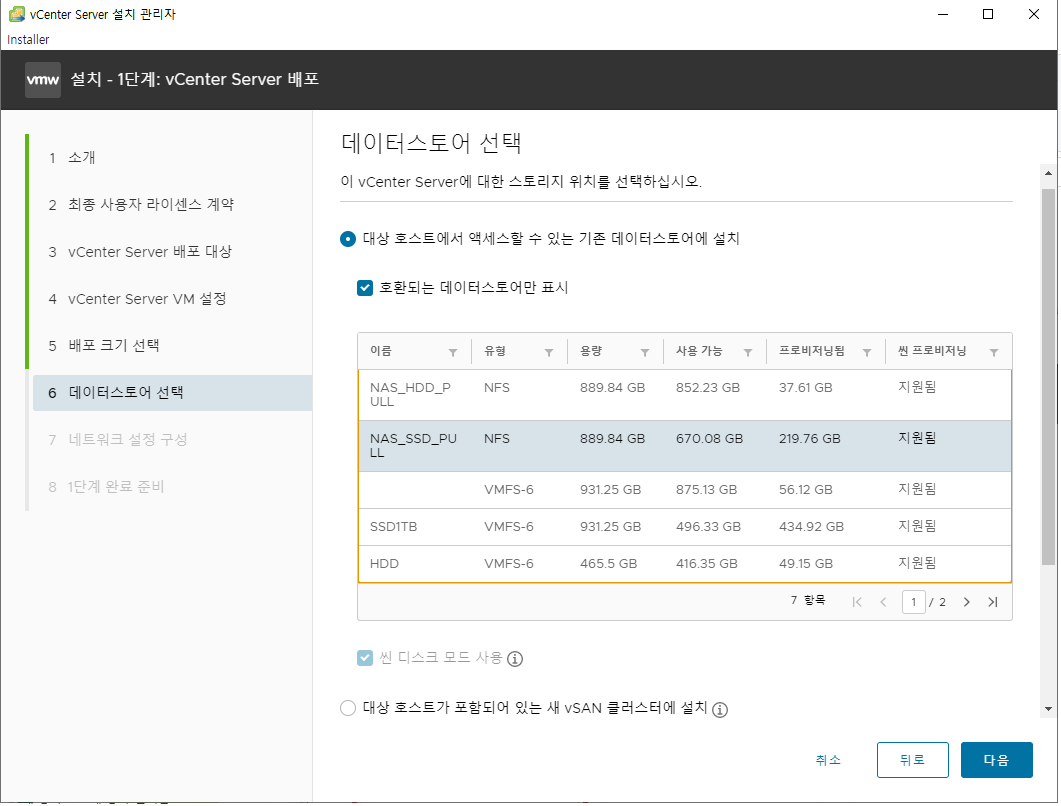Click the 이름 column header

pyautogui.click(x=381, y=351)
